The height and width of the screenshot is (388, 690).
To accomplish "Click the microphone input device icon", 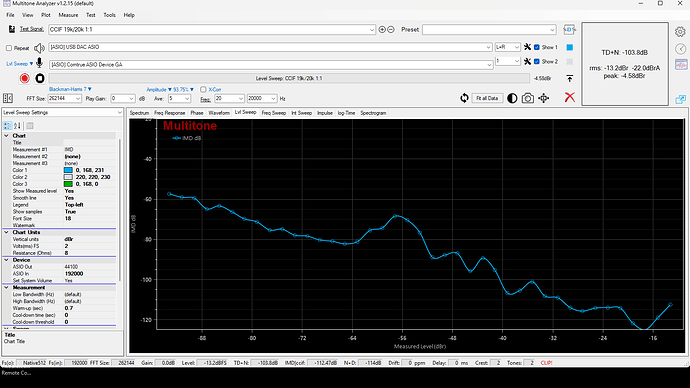I will pyautogui.click(x=40, y=63).
